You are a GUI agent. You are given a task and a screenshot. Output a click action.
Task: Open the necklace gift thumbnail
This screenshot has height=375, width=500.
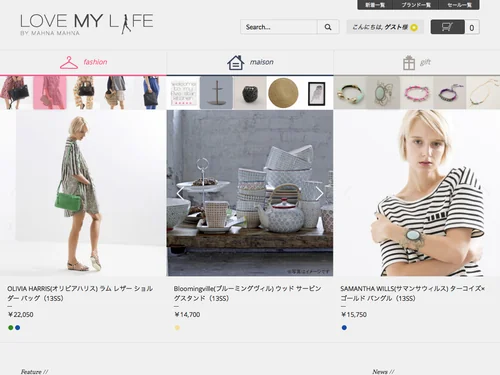click(483, 93)
